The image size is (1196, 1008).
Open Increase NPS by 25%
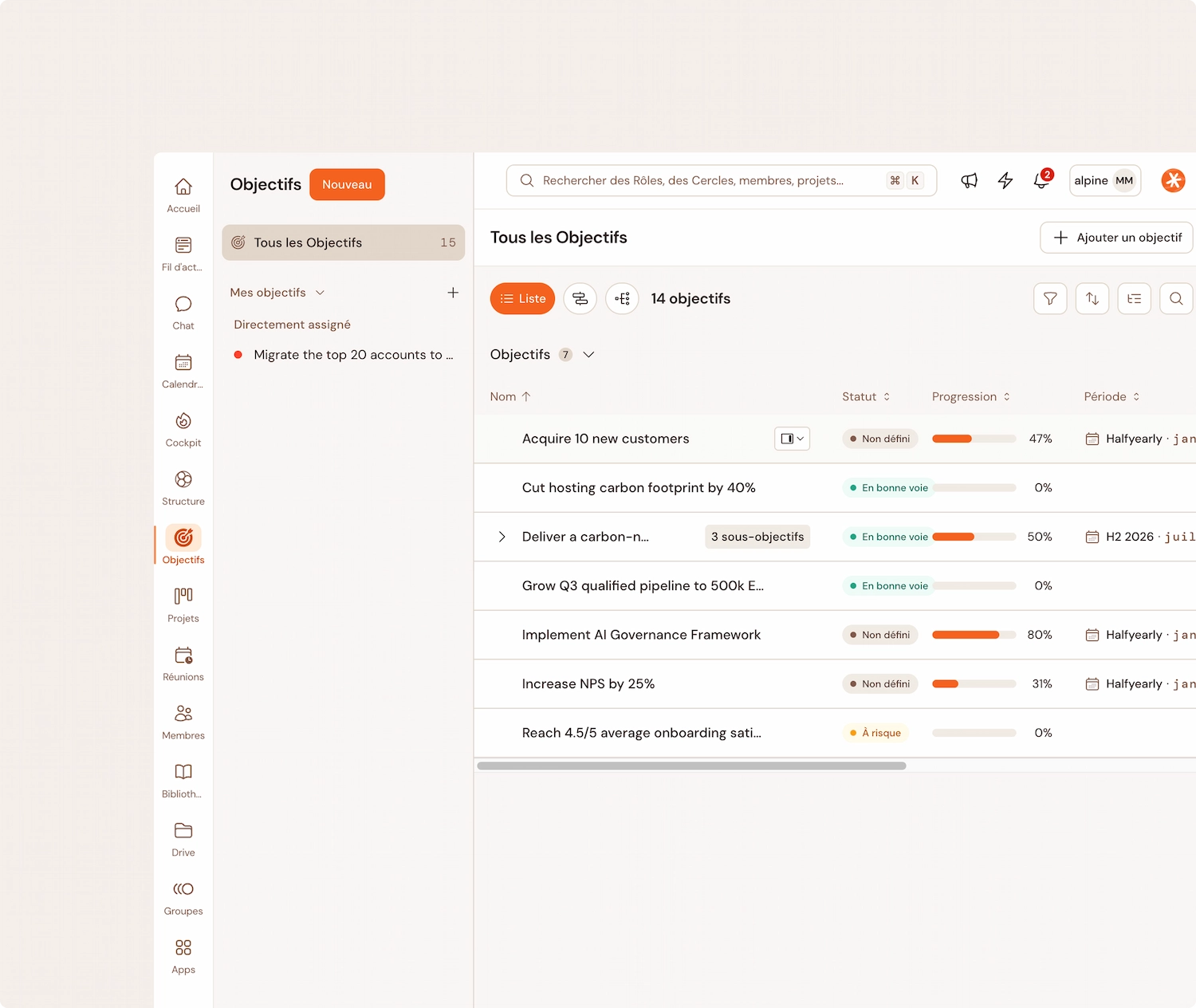click(588, 684)
